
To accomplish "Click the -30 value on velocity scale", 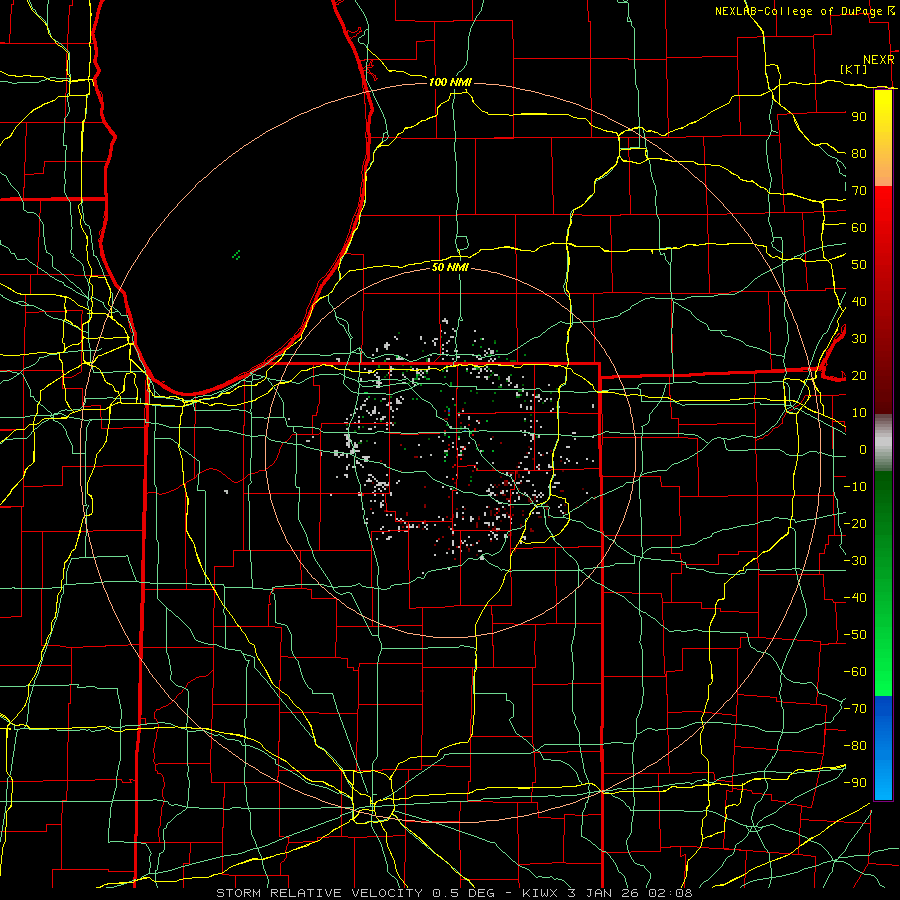I will point(855,561).
